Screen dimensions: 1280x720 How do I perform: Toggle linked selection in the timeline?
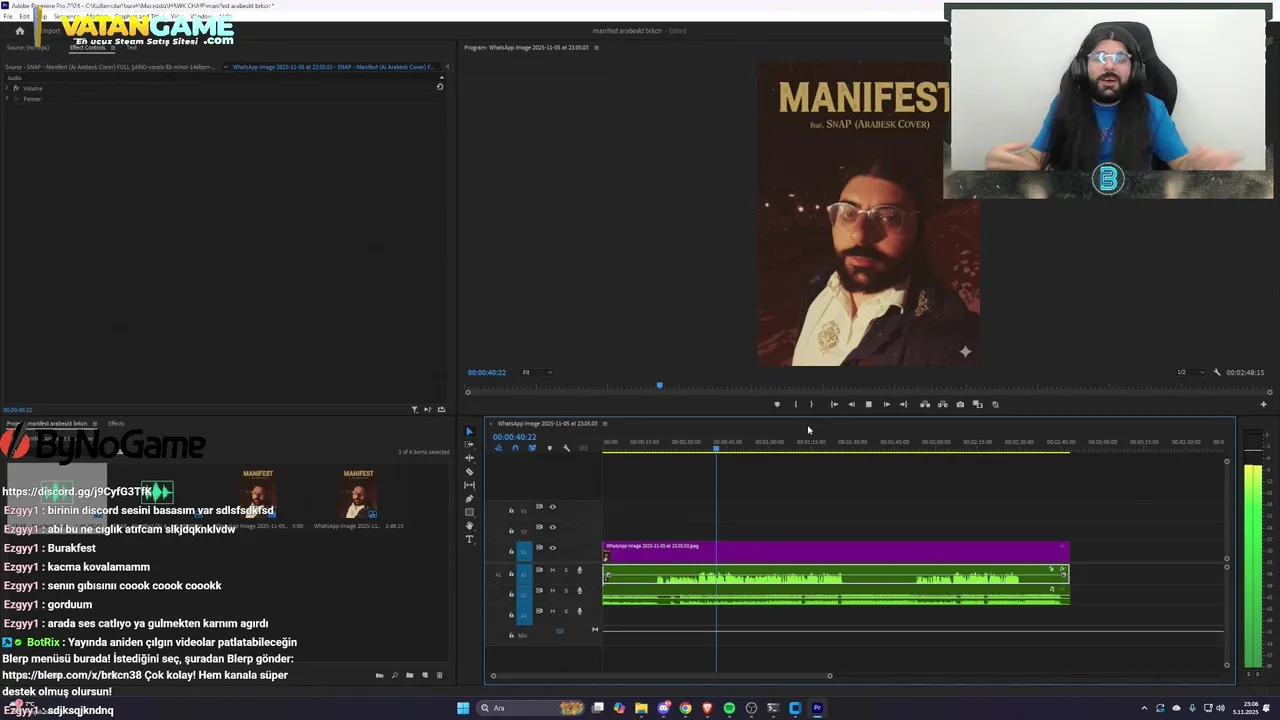[532, 448]
